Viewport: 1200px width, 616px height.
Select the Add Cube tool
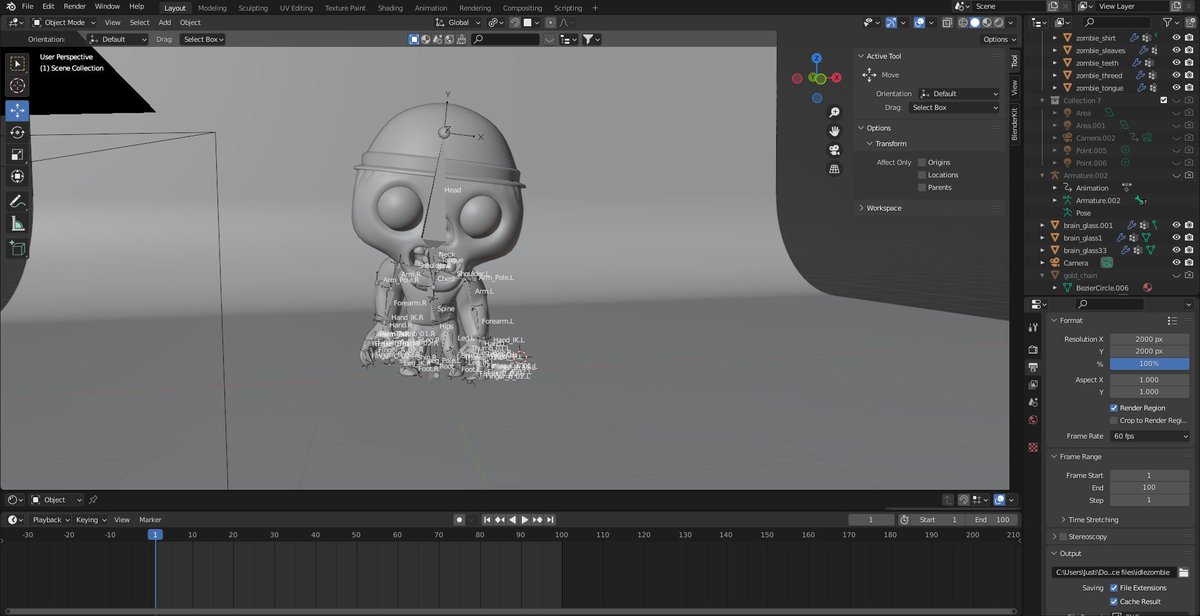pyautogui.click(x=18, y=248)
